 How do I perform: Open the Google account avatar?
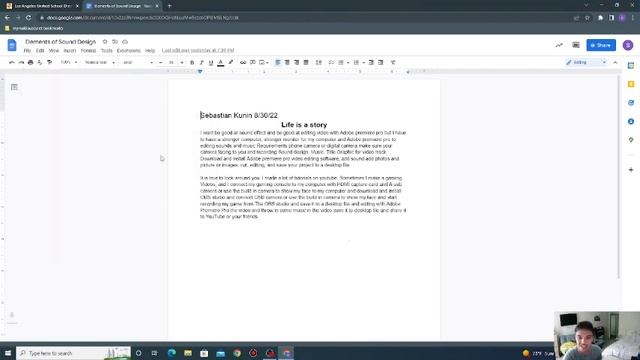(628, 45)
